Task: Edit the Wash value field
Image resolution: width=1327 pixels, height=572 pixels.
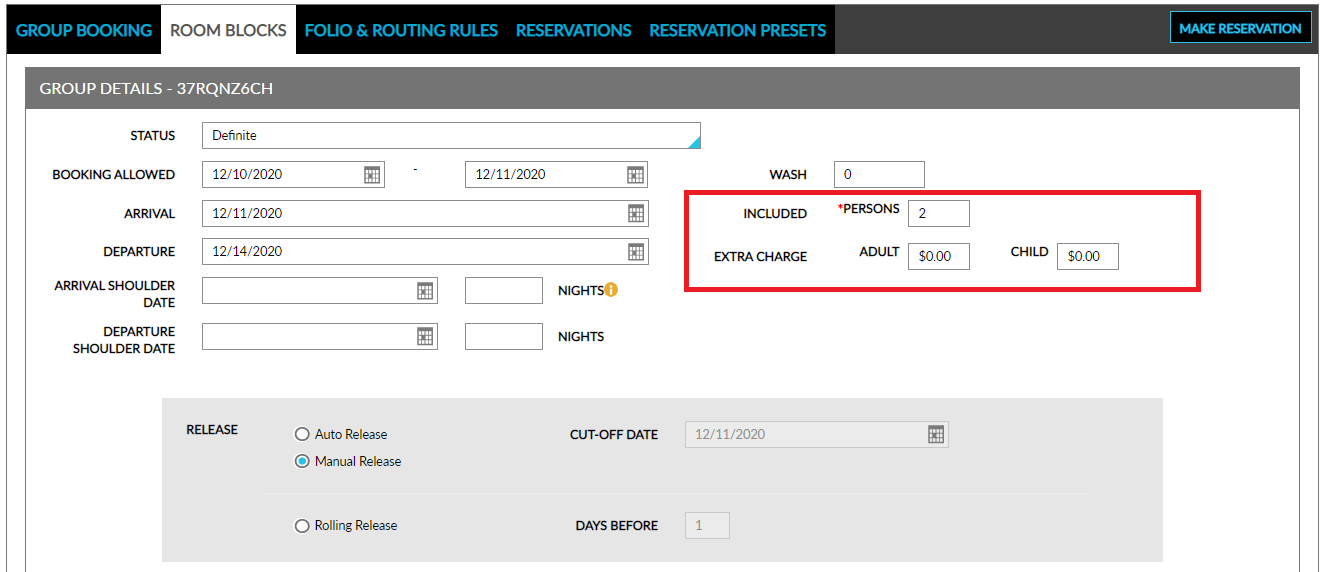Action: (879, 174)
